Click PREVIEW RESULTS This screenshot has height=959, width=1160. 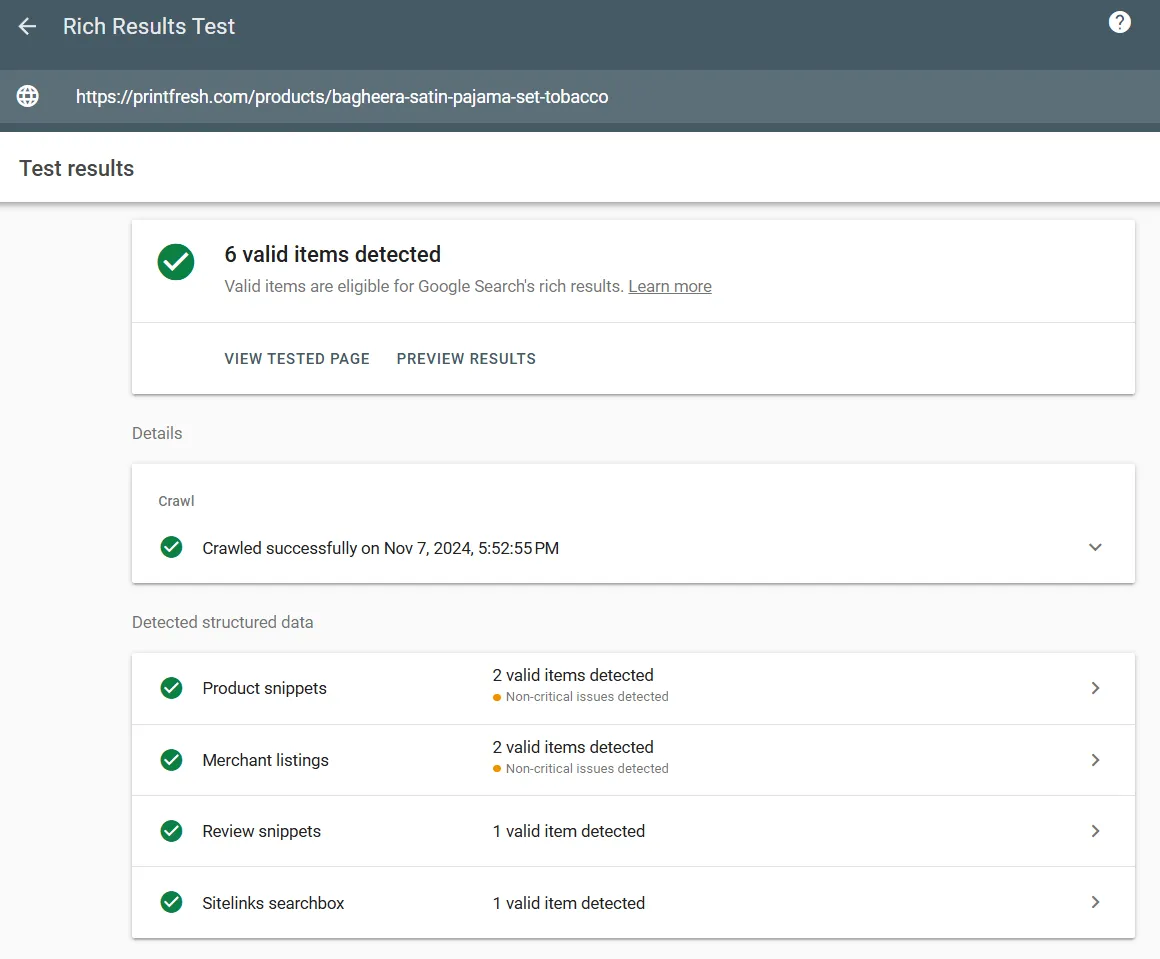(466, 358)
